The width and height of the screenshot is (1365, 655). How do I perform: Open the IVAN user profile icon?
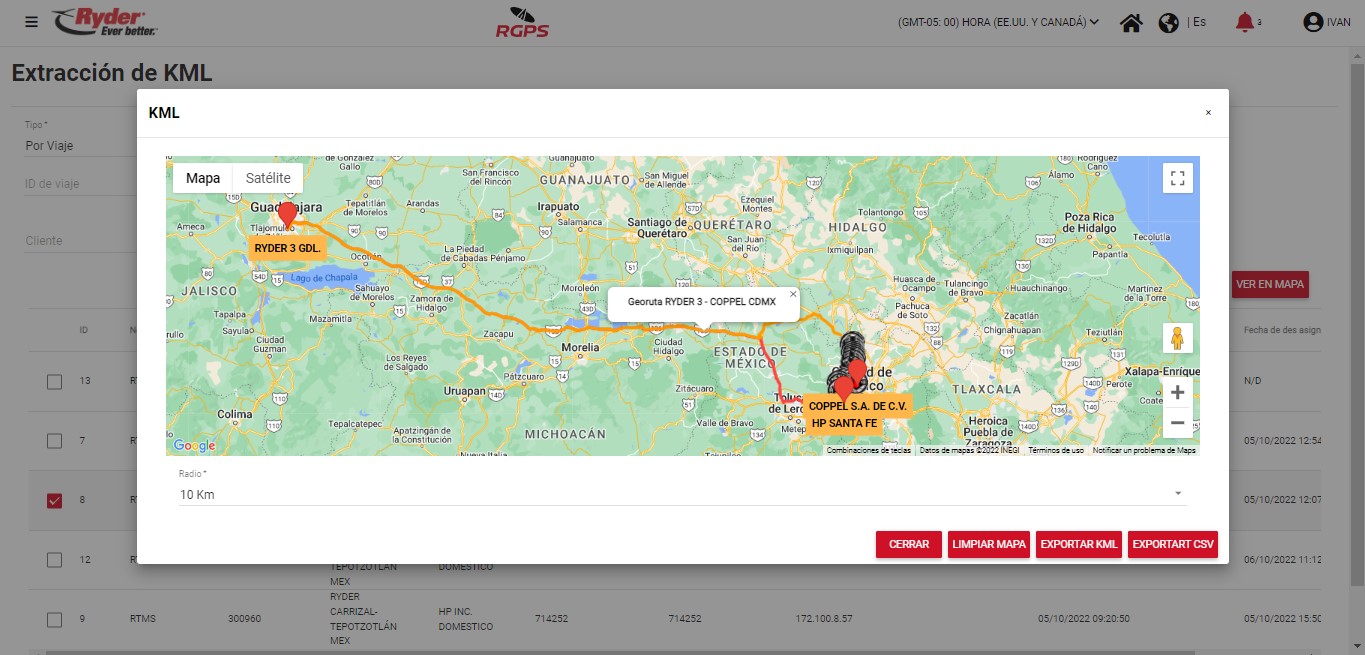1313,22
